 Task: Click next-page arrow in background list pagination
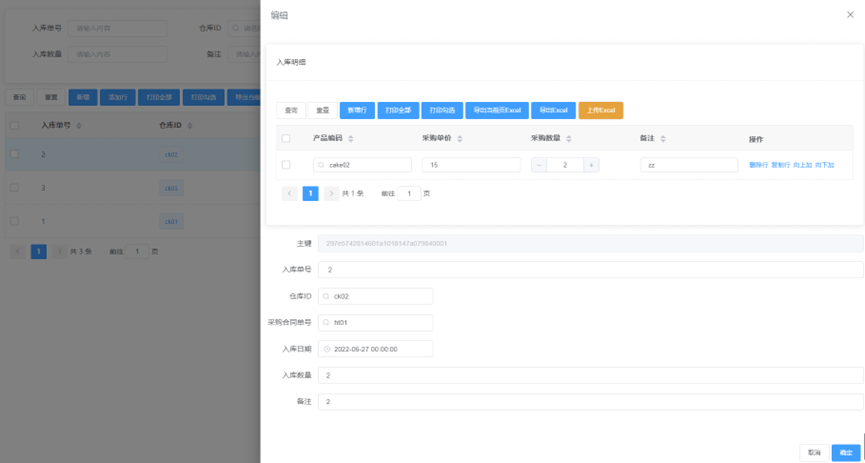click(60, 252)
